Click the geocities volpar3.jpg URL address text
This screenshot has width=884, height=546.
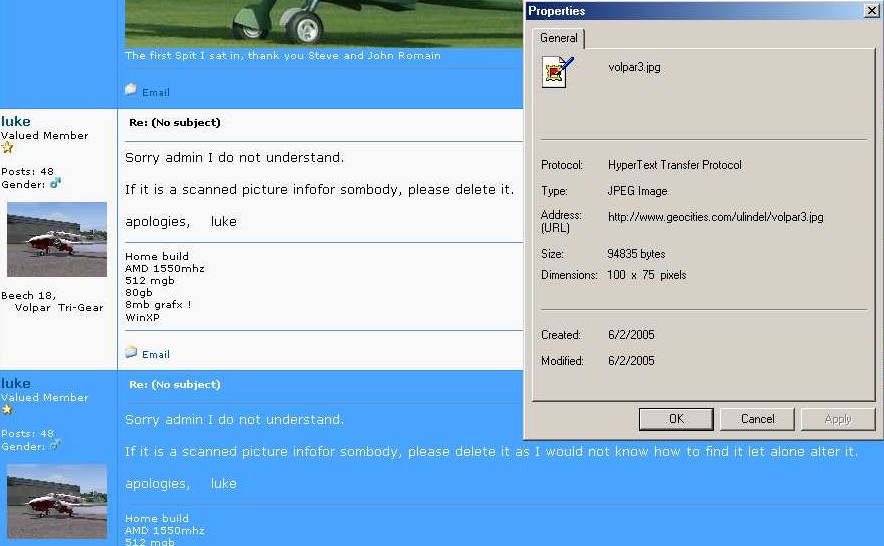pyautogui.click(x=715, y=217)
